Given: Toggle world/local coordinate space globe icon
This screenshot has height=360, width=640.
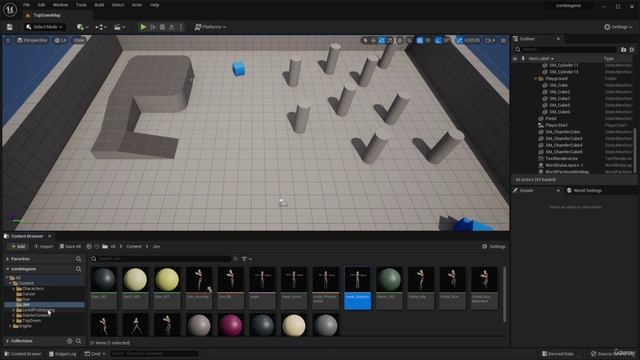Looking at the screenshot, I should [400, 40].
